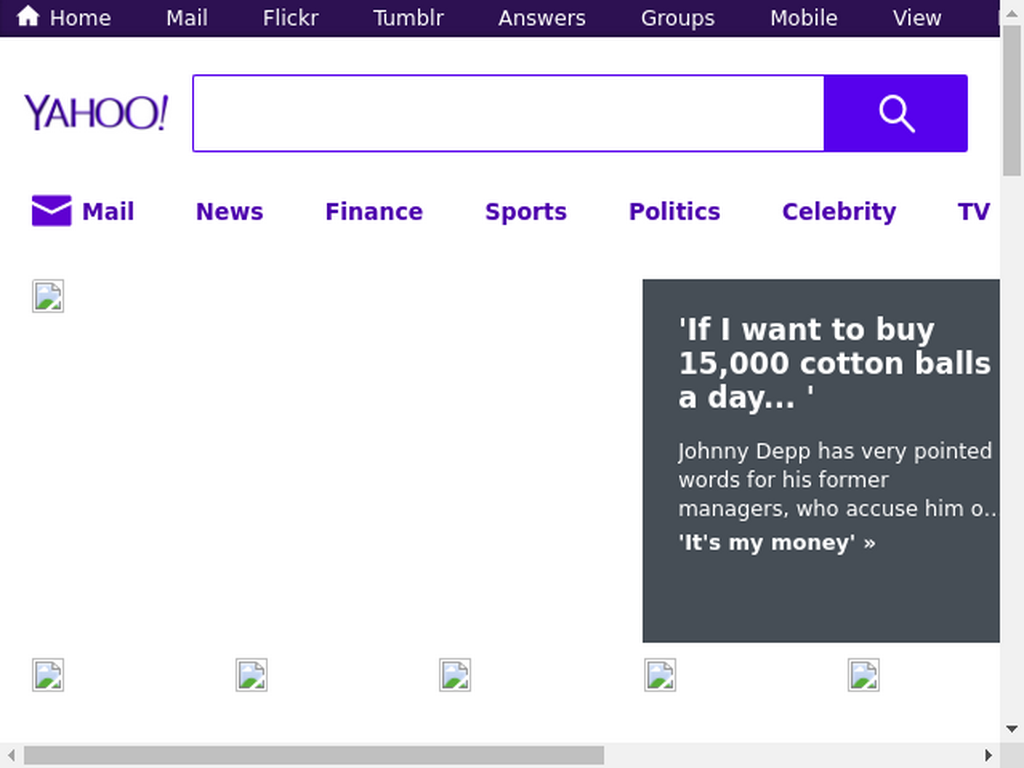Select the Celebrity section

(x=839, y=212)
